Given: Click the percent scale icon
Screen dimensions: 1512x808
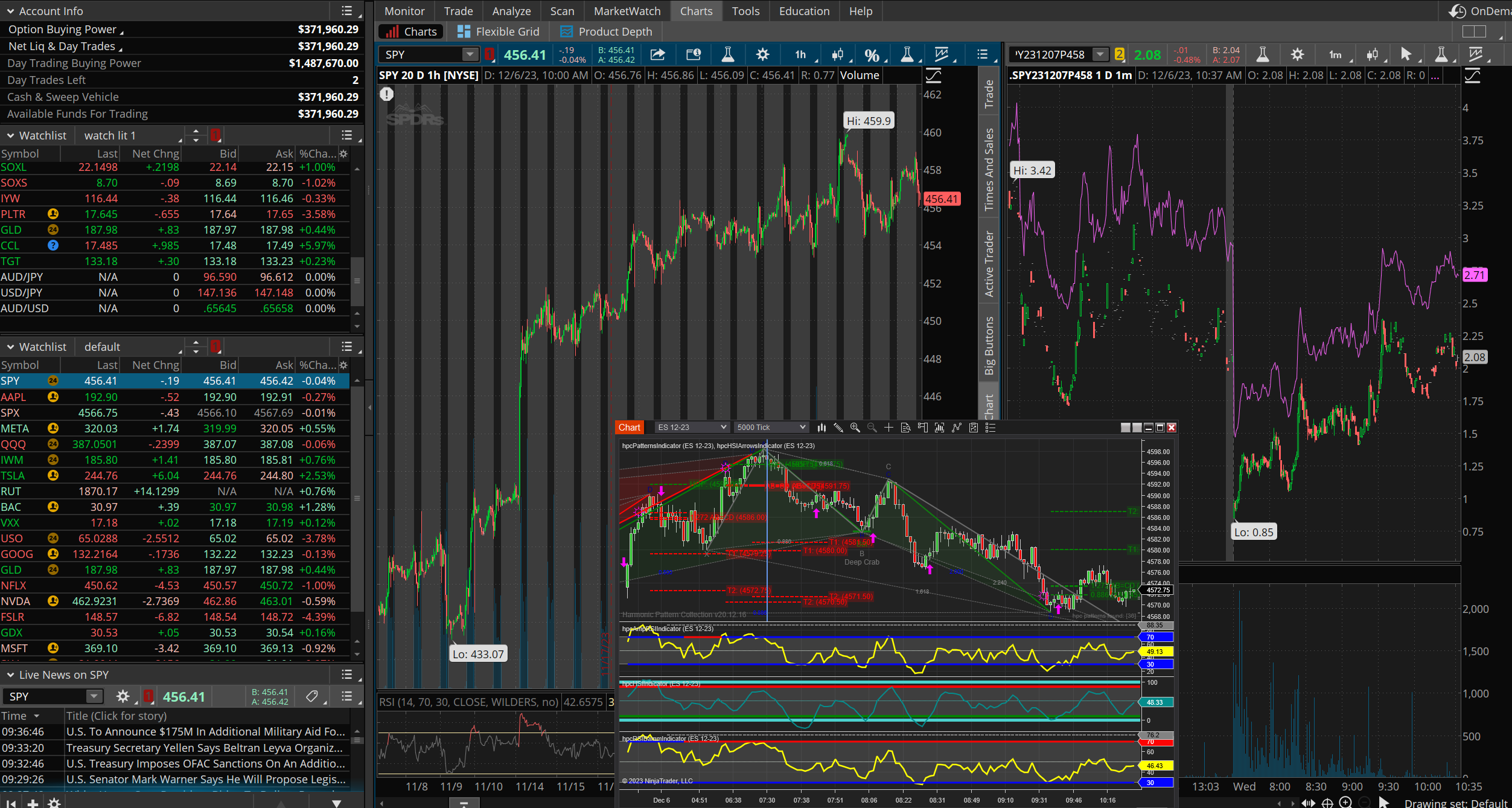Looking at the screenshot, I should [x=871, y=55].
